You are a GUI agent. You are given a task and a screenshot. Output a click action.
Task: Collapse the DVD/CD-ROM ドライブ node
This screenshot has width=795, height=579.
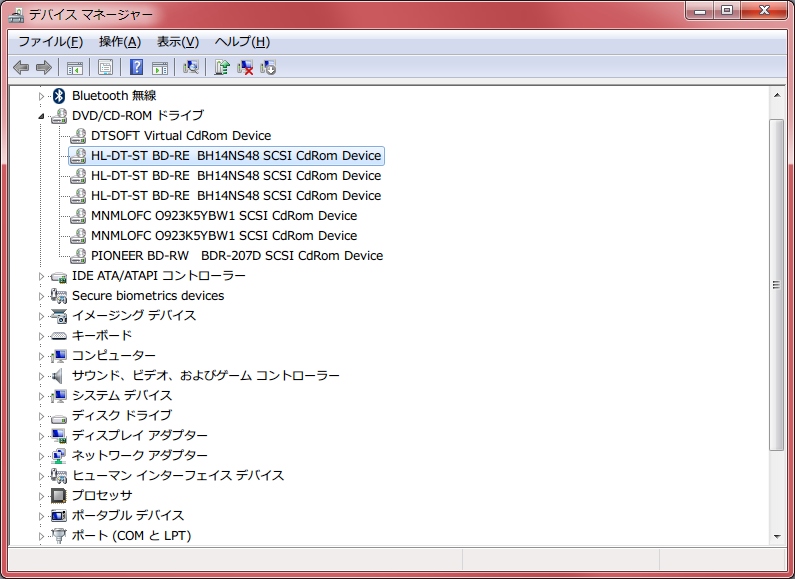pos(42,116)
